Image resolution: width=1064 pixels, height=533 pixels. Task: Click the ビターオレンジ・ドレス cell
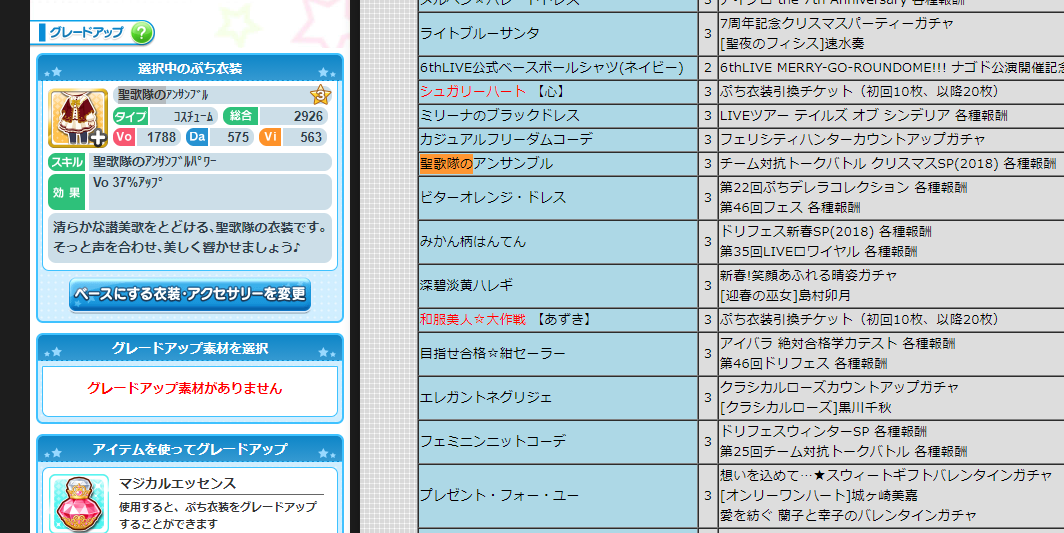pyautogui.click(x=558, y=198)
